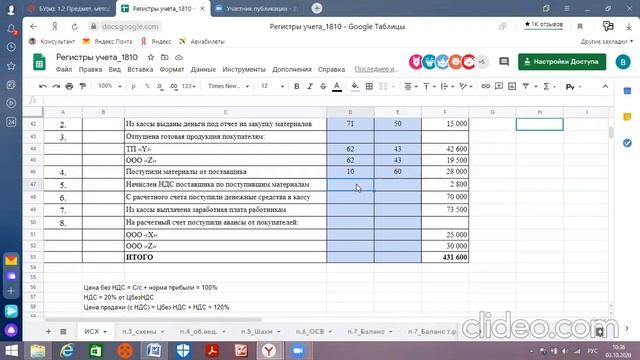Open the Вставка menu

(140, 69)
